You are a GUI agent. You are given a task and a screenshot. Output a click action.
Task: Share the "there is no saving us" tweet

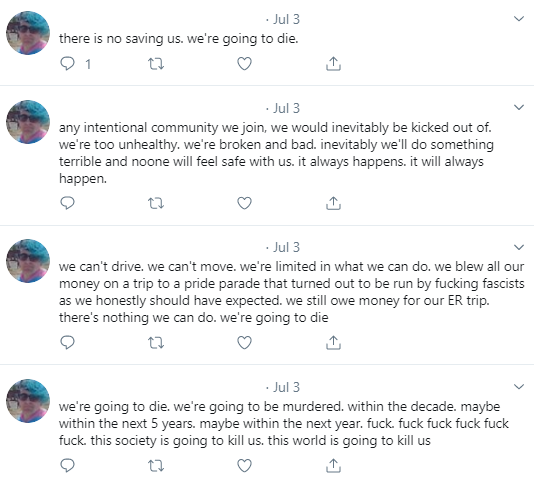click(x=333, y=64)
